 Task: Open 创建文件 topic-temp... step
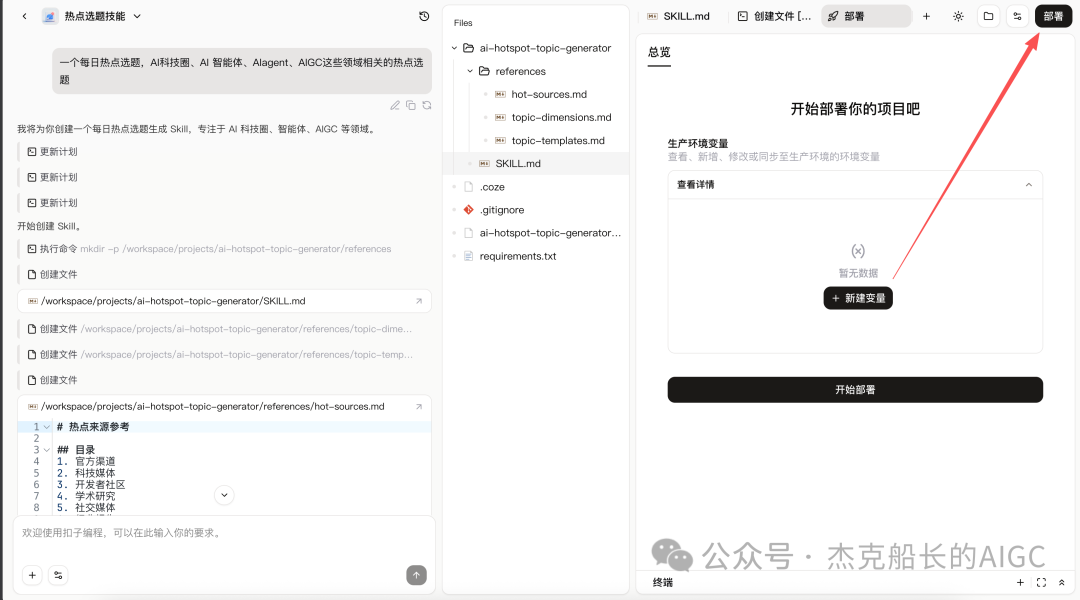click(220, 355)
